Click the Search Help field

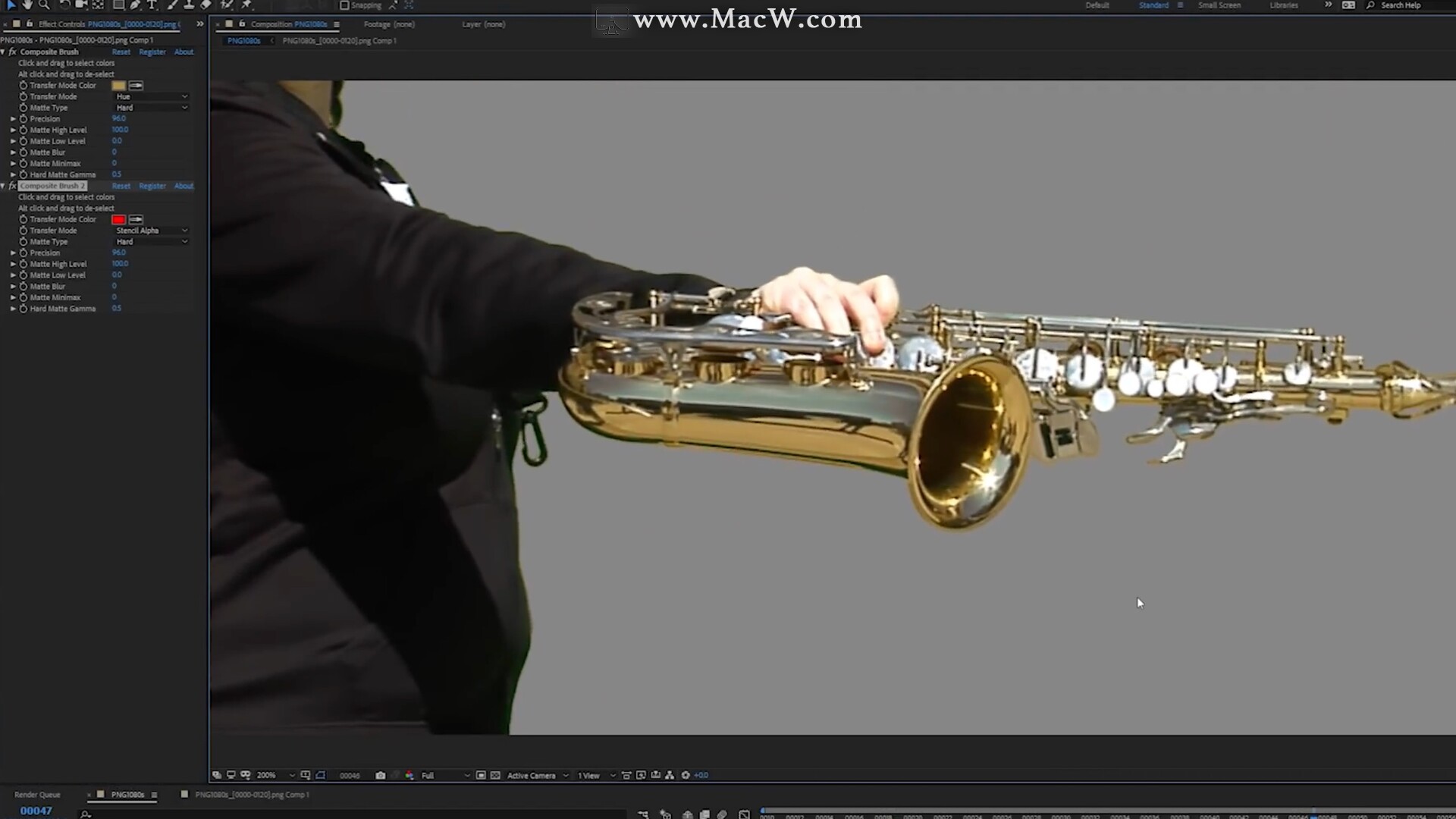click(1400, 5)
